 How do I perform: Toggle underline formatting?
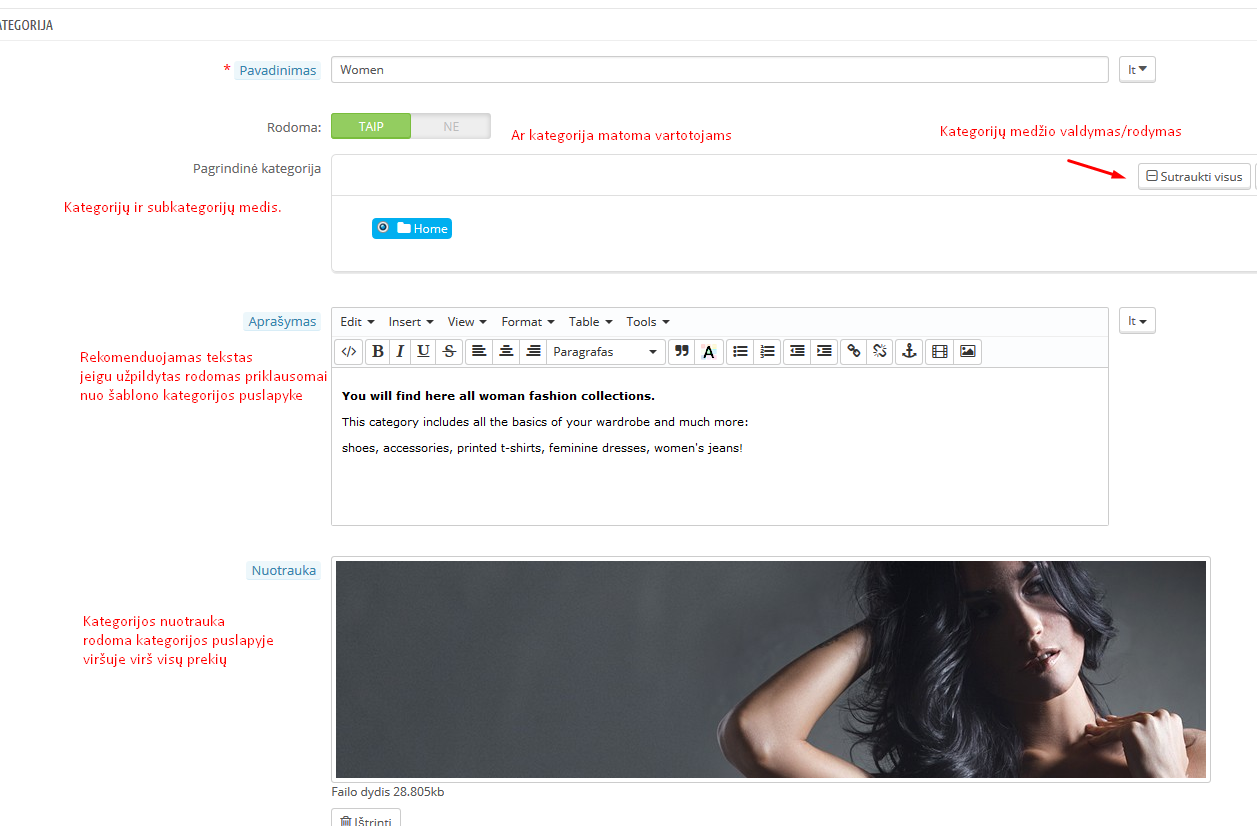(424, 351)
